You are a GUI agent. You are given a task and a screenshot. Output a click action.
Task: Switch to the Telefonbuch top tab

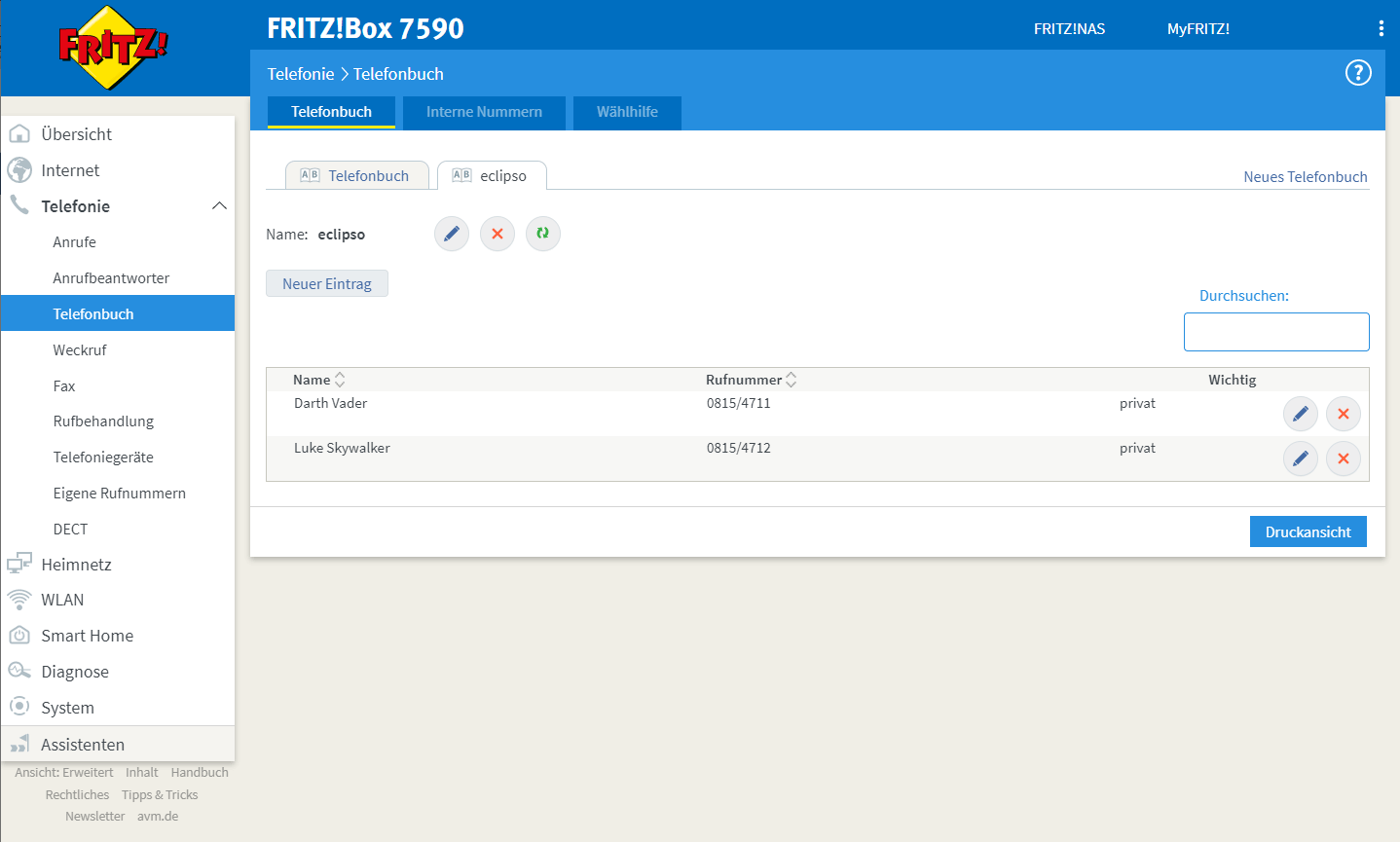[331, 112]
